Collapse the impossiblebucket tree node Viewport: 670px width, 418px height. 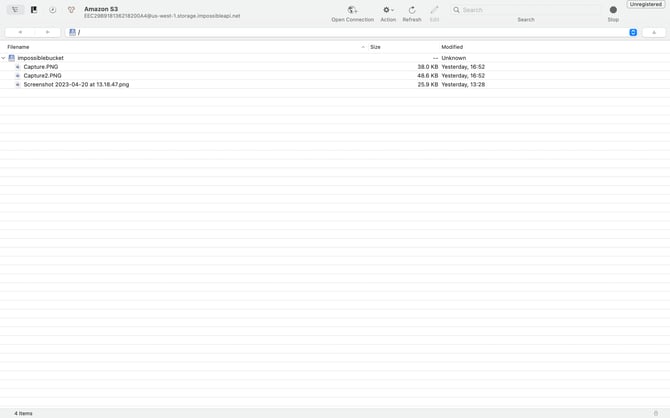[x=3, y=58]
